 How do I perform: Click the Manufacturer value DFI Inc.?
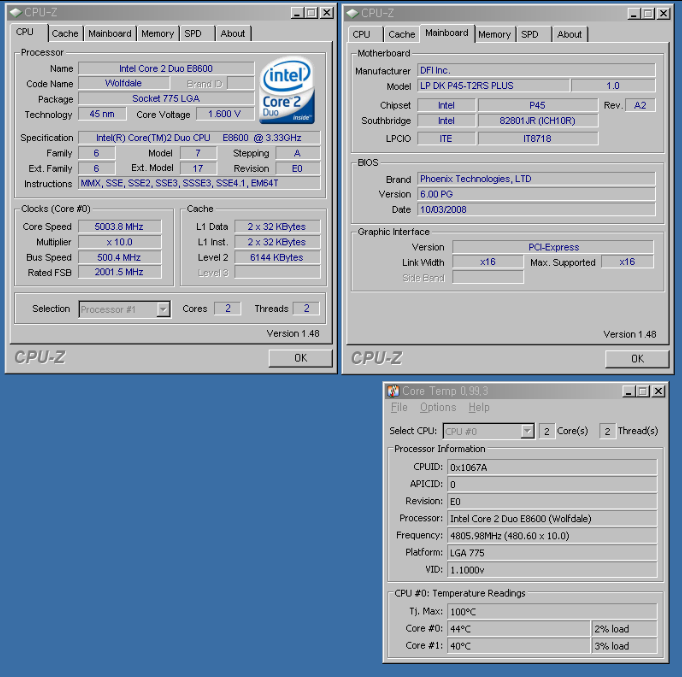pos(536,70)
